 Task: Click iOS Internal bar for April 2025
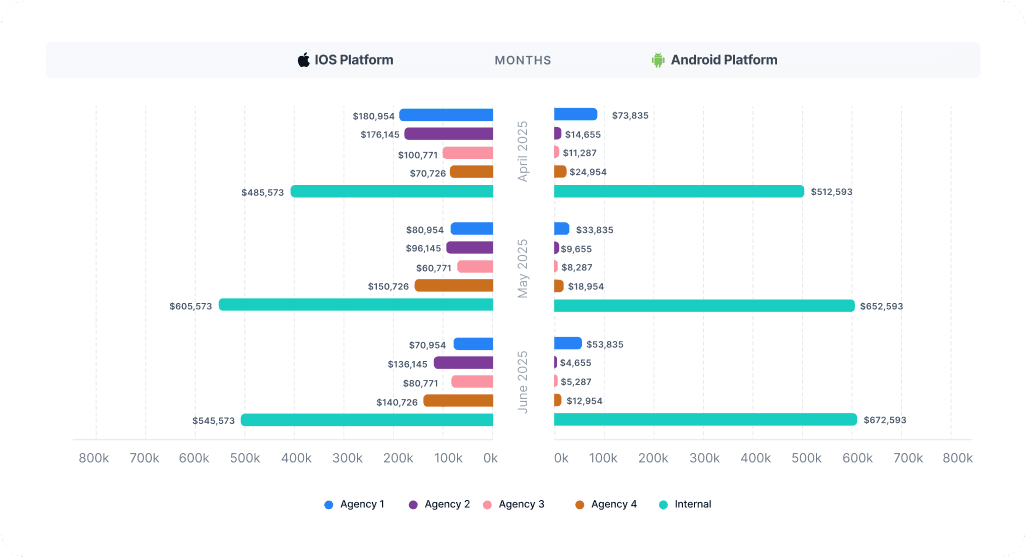pyautogui.click(x=392, y=191)
